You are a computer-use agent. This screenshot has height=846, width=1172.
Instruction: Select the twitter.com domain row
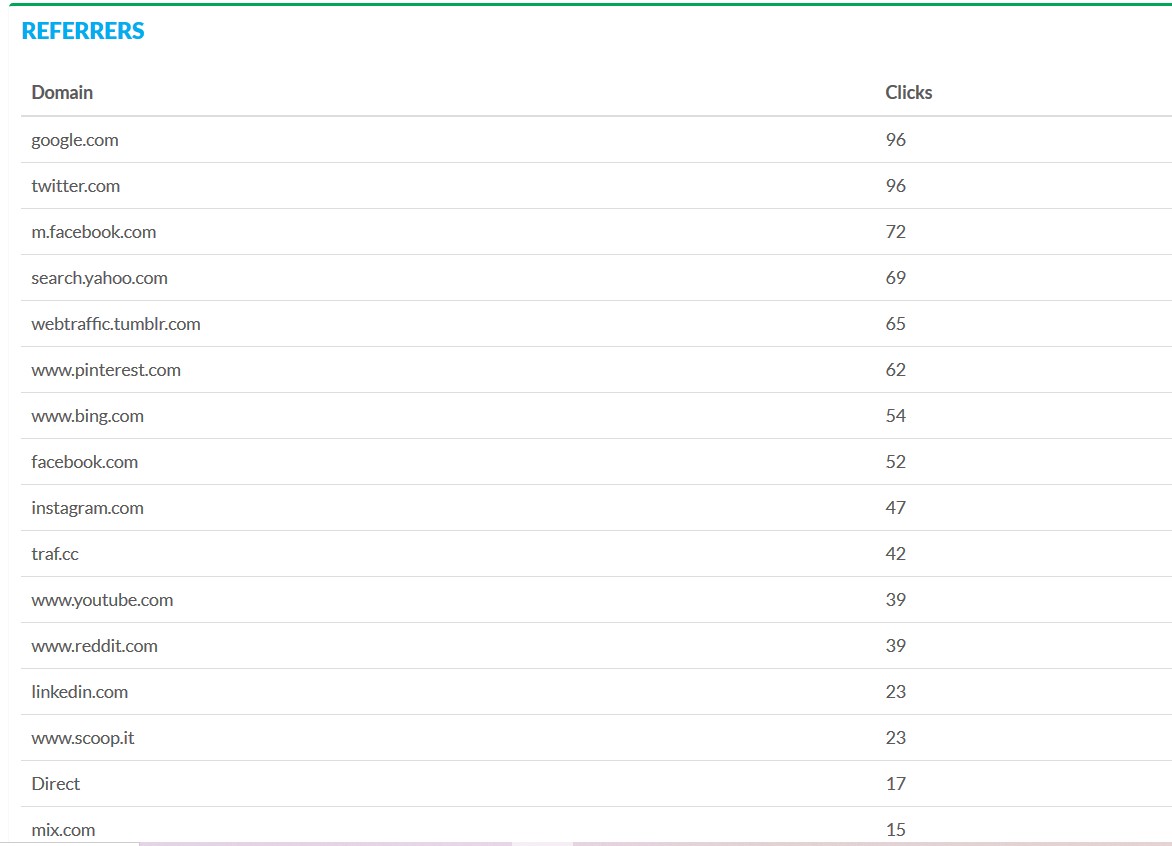76,186
